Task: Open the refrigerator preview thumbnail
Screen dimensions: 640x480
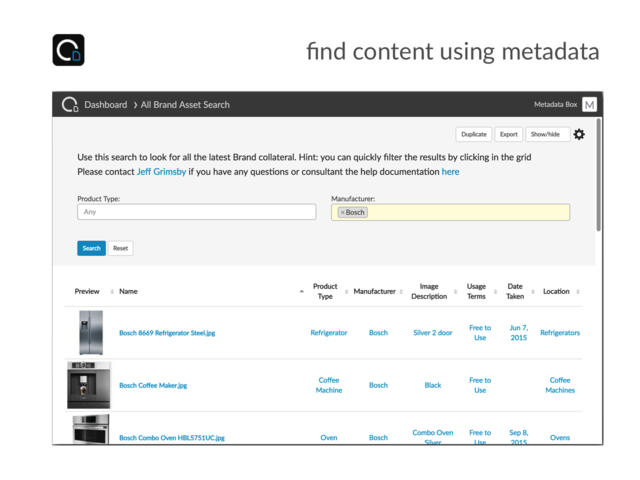Action: 91,333
